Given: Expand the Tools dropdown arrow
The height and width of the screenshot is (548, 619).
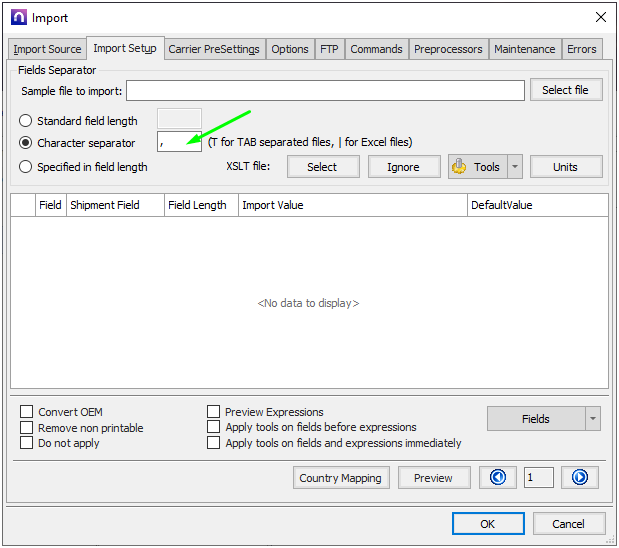Looking at the screenshot, I should [515, 167].
